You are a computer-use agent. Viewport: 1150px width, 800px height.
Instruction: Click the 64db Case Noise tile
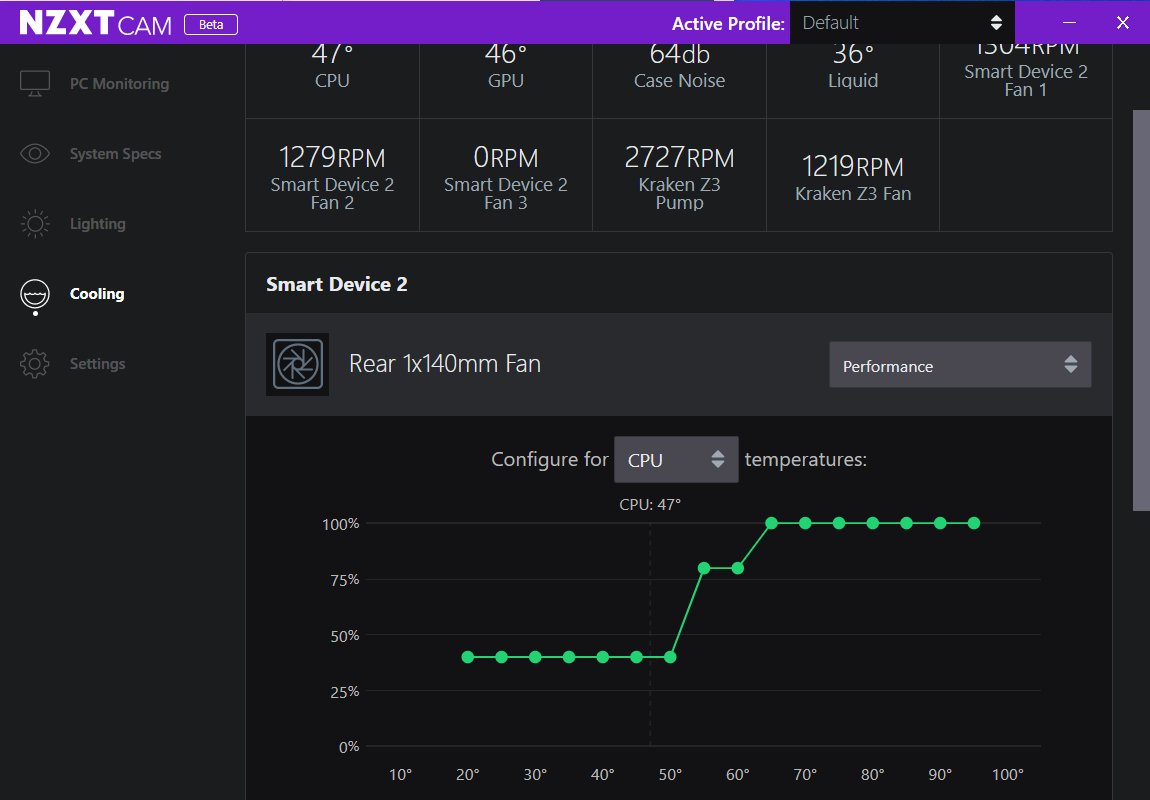679,81
